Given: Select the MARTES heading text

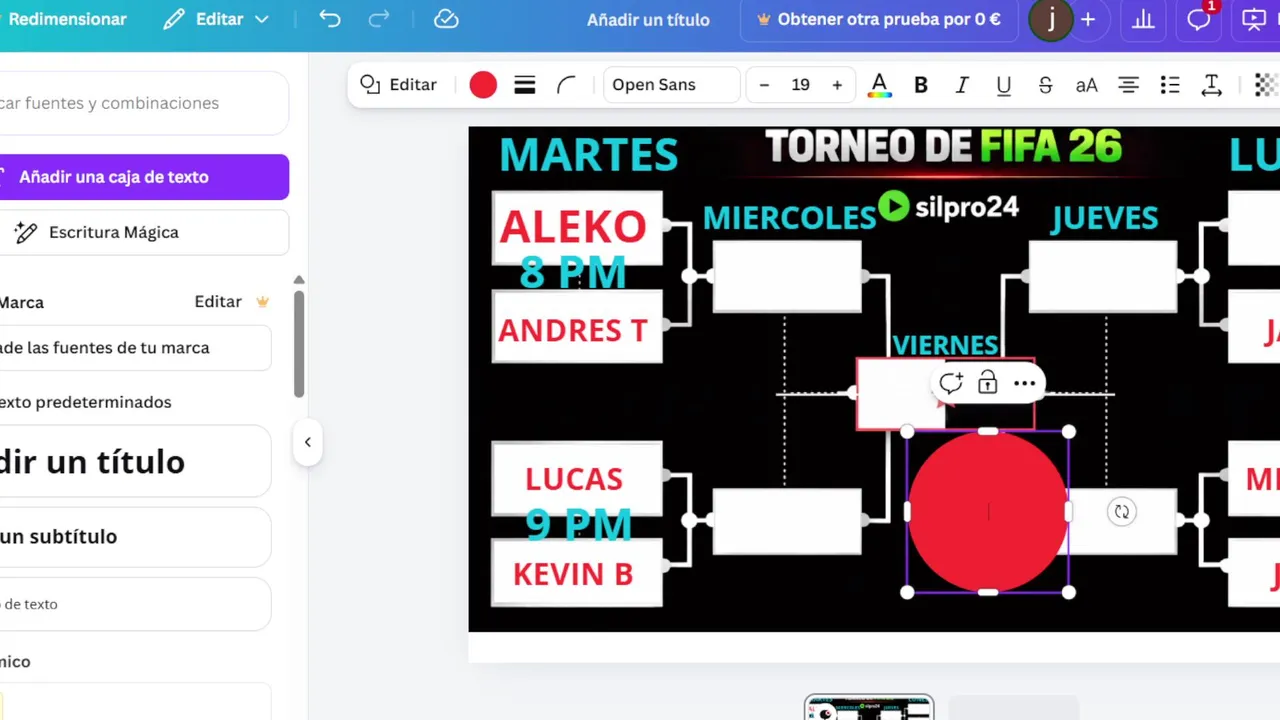Looking at the screenshot, I should 588,155.
